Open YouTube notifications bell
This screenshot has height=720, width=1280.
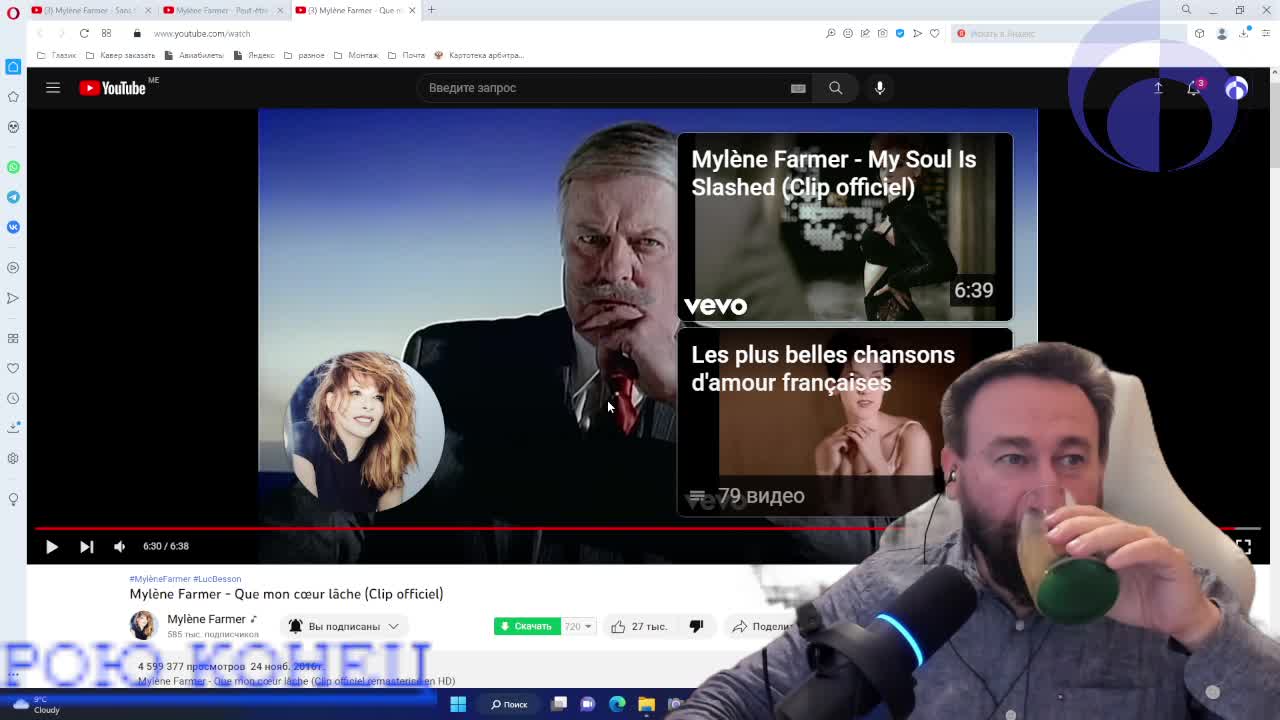[1194, 88]
